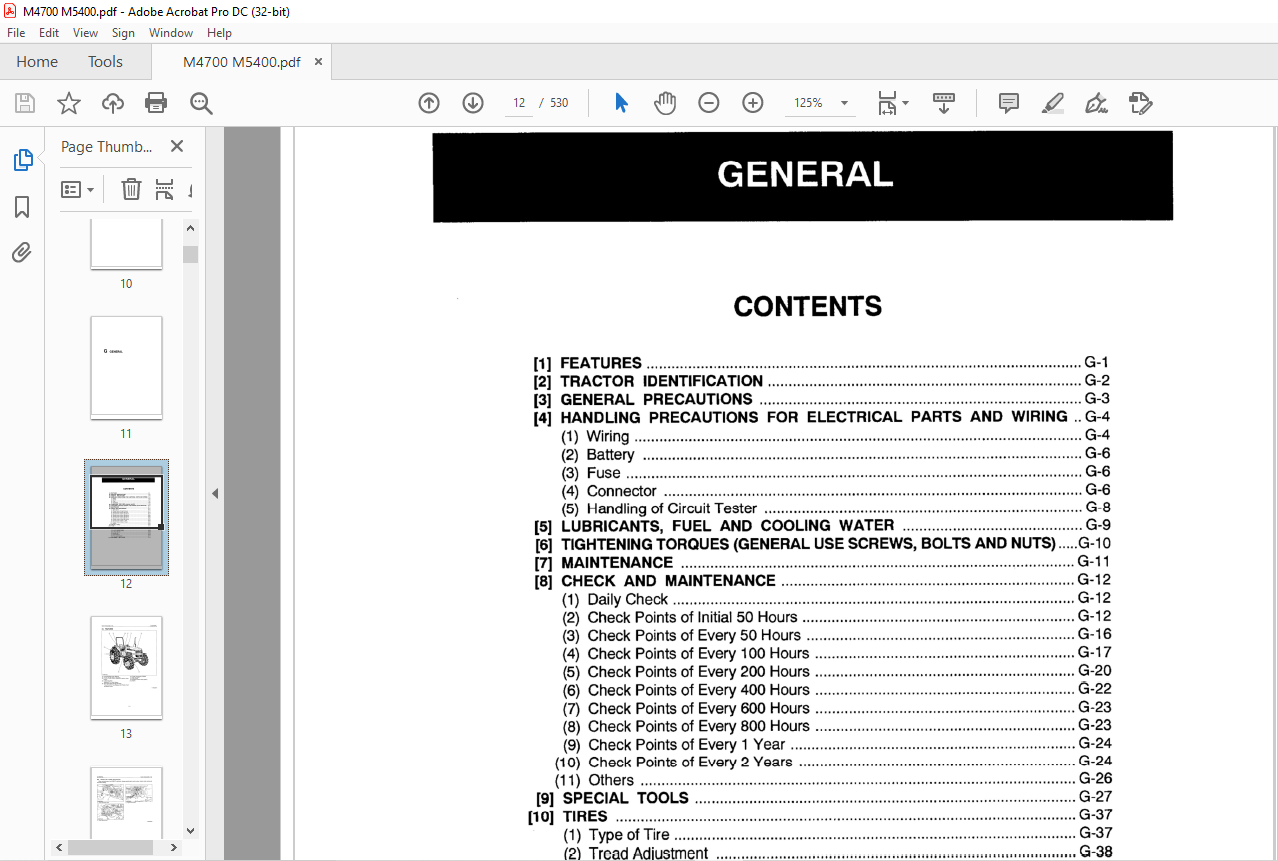Click the GENERAL banner title
This screenshot has height=861, width=1278.
coord(805,175)
